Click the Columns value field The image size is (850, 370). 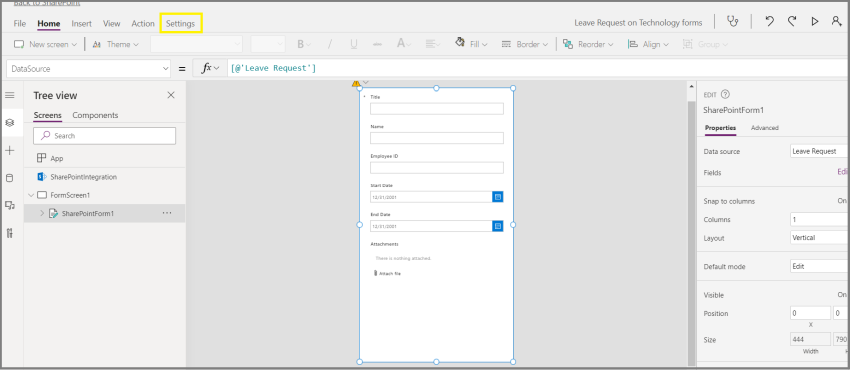tap(820, 219)
